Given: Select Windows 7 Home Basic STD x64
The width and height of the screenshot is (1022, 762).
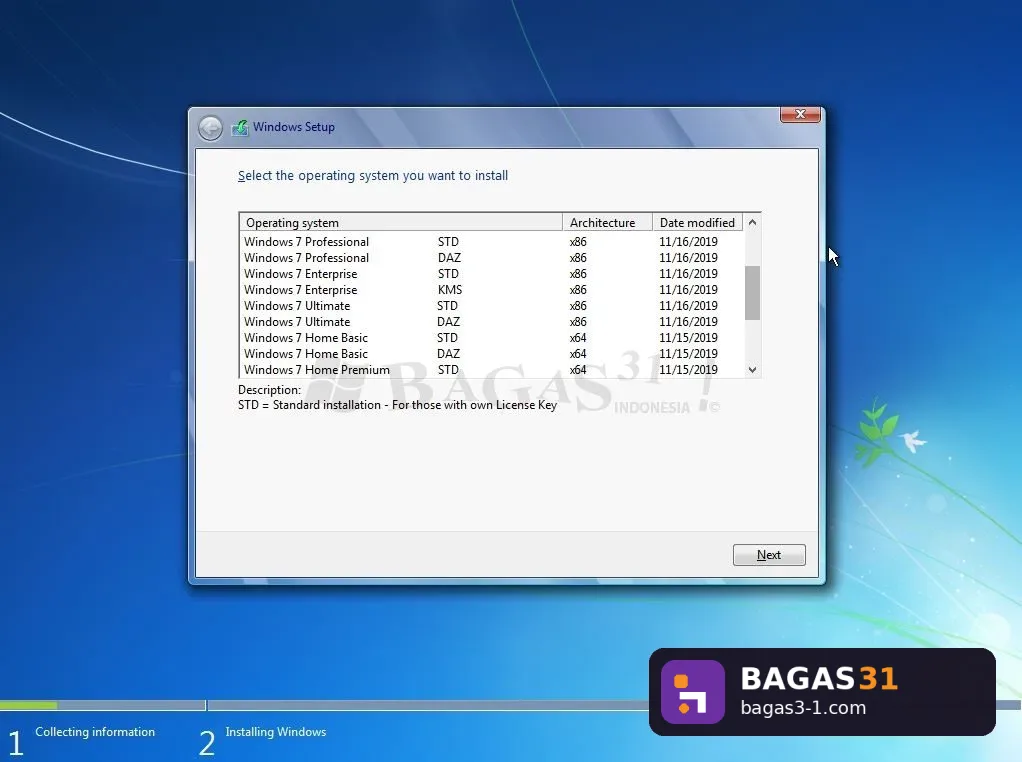Looking at the screenshot, I should point(491,338).
